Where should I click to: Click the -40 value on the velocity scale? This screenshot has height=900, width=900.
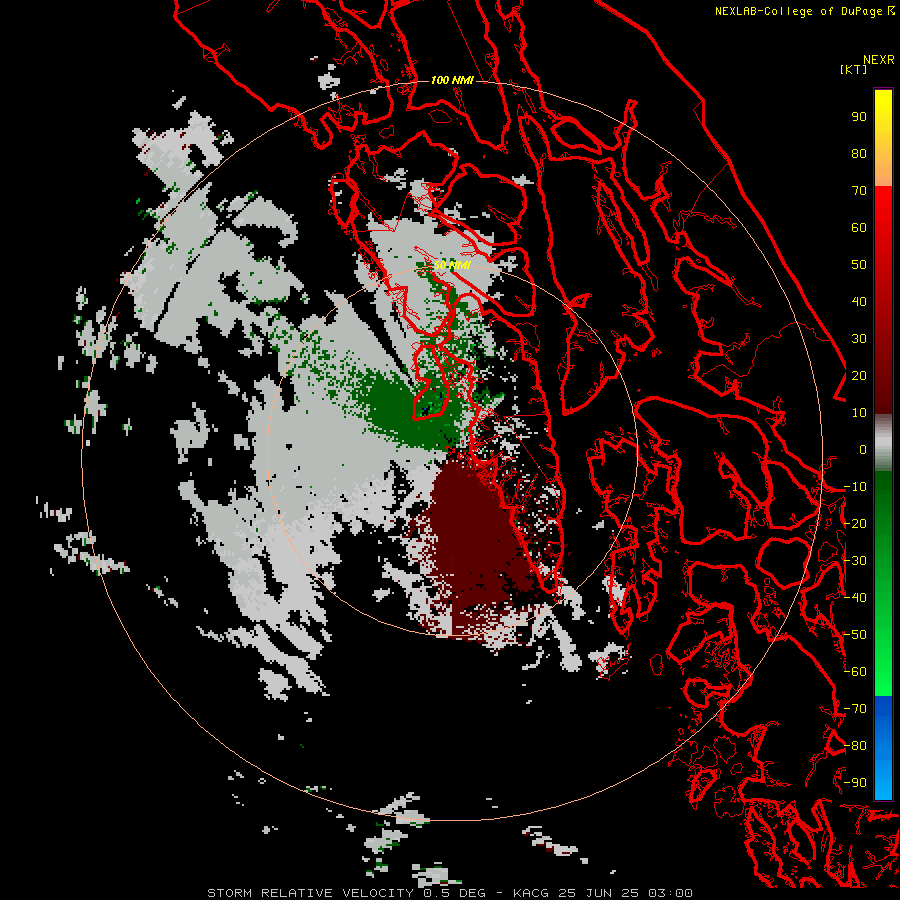click(x=855, y=598)
